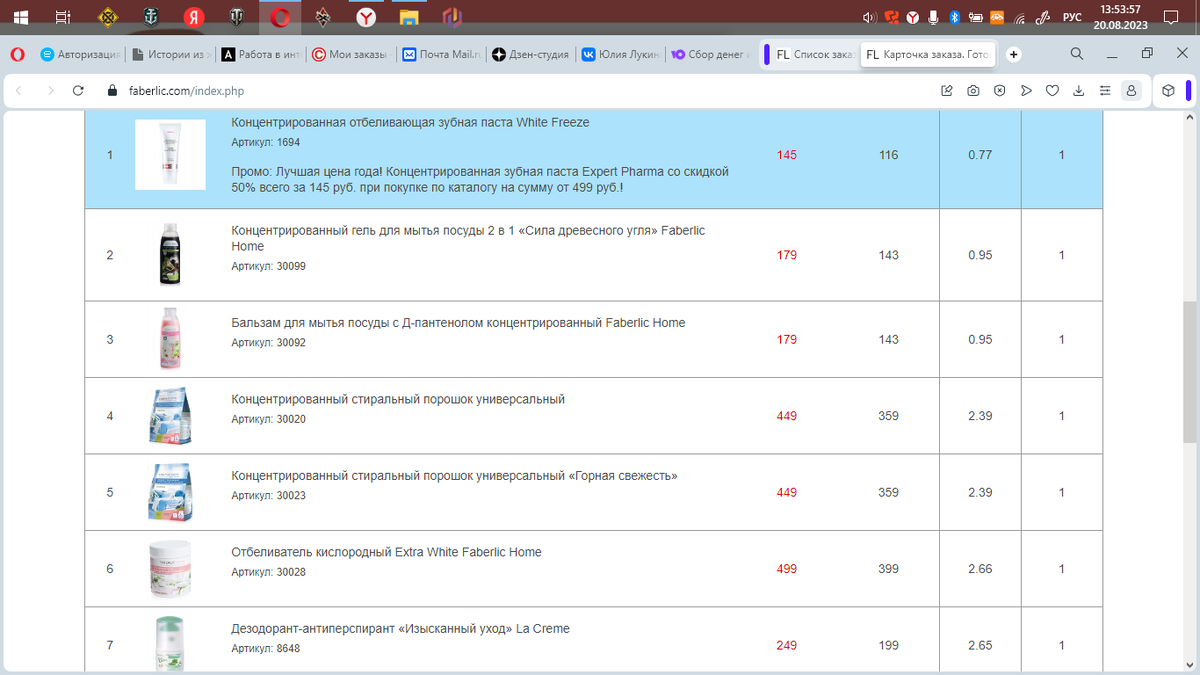This screenshot has height=675, width=1200.
Task: Click Бальзам для мытья посуды product name
Action: [458, 323]
